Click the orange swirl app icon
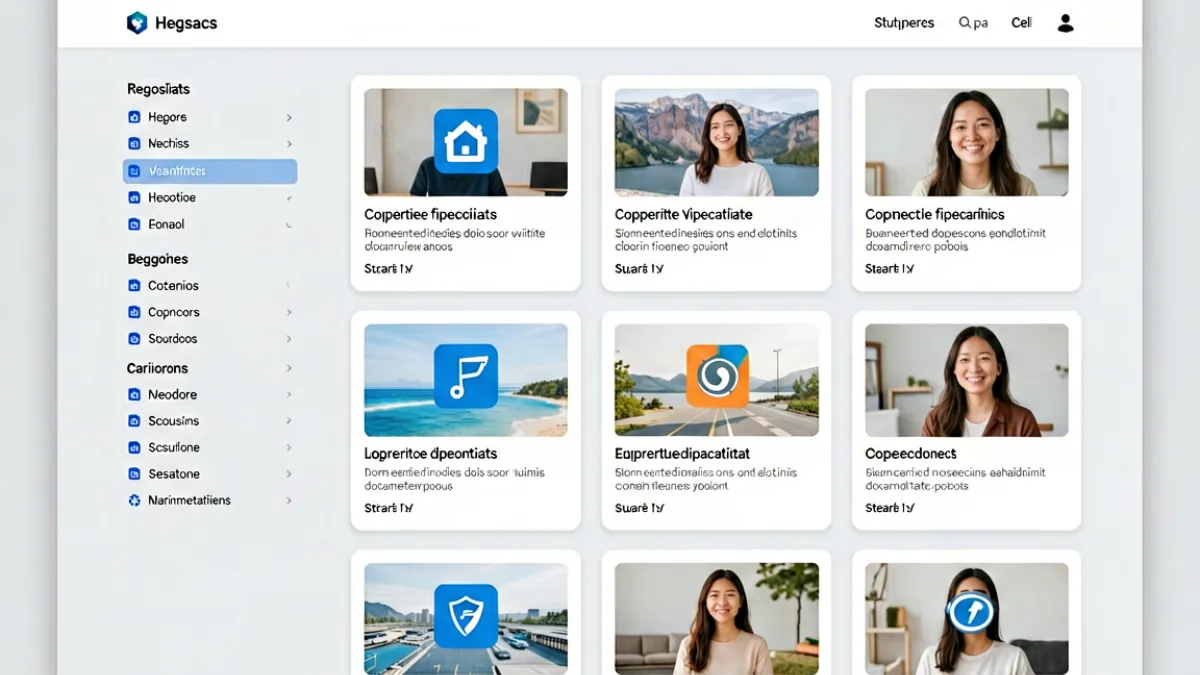1200x675 pixels. [717, 376]
